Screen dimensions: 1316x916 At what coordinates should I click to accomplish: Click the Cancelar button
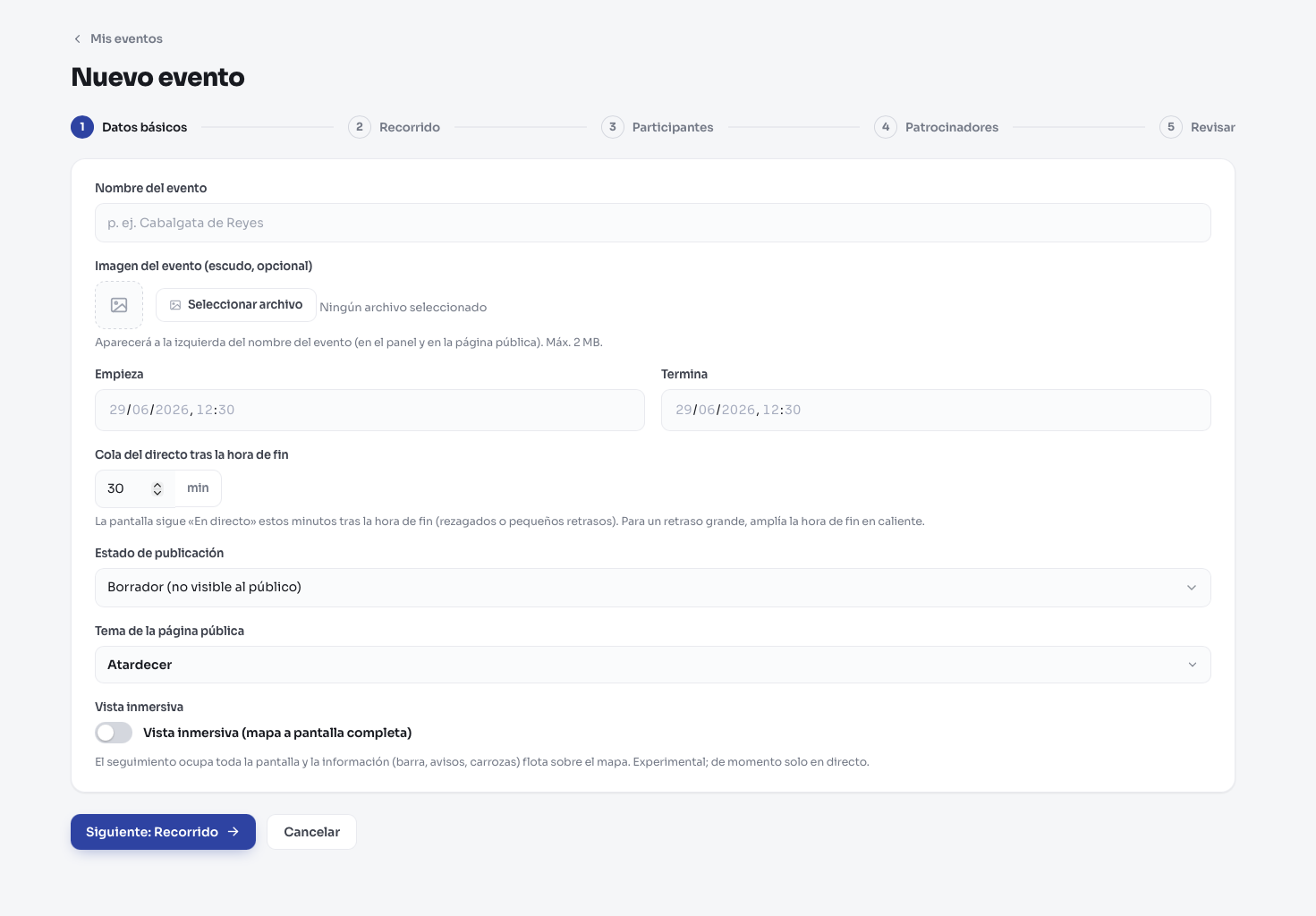point(311,832)
